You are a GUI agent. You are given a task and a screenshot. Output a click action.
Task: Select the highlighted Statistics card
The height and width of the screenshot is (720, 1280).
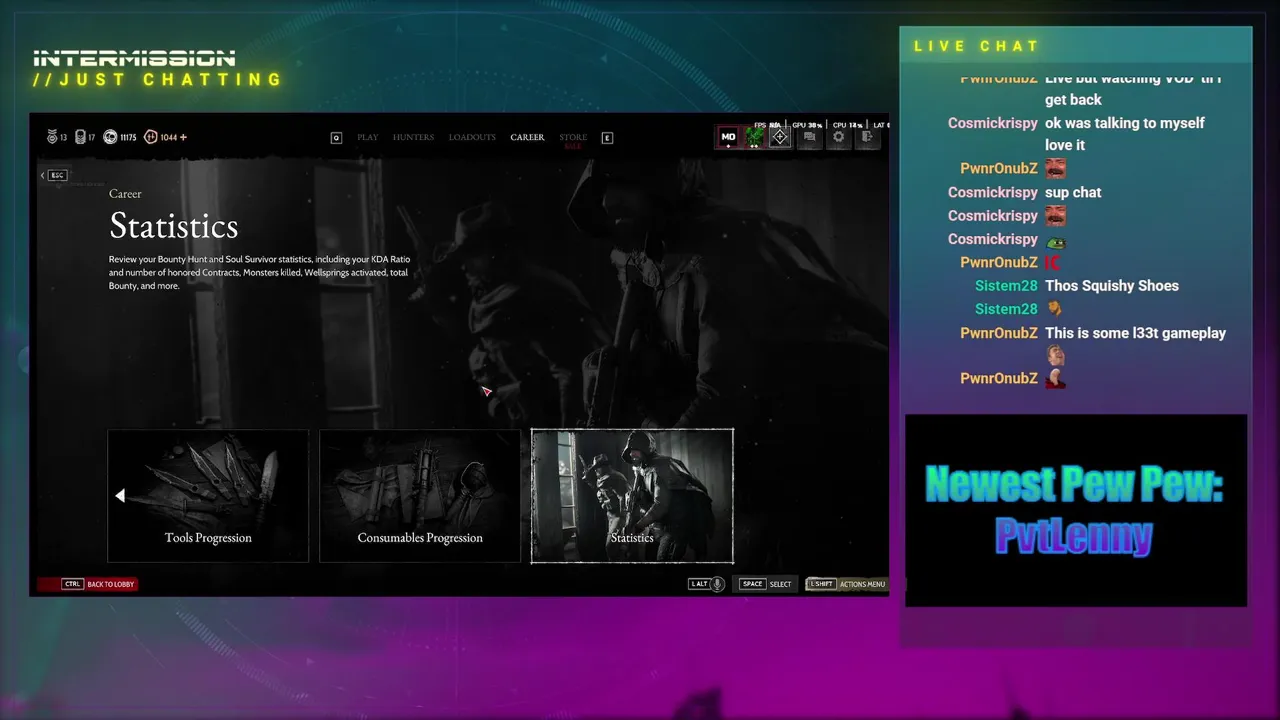pos(632,496)
